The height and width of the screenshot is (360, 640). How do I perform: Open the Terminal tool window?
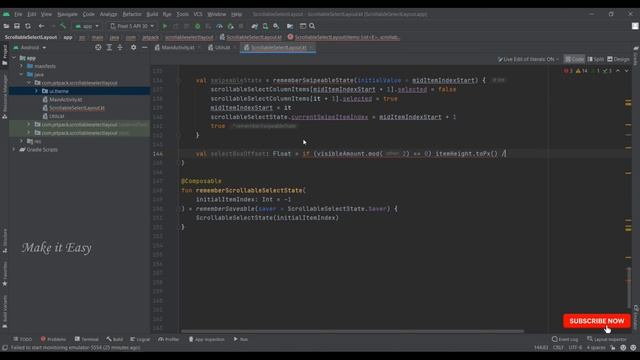(87, 339)
